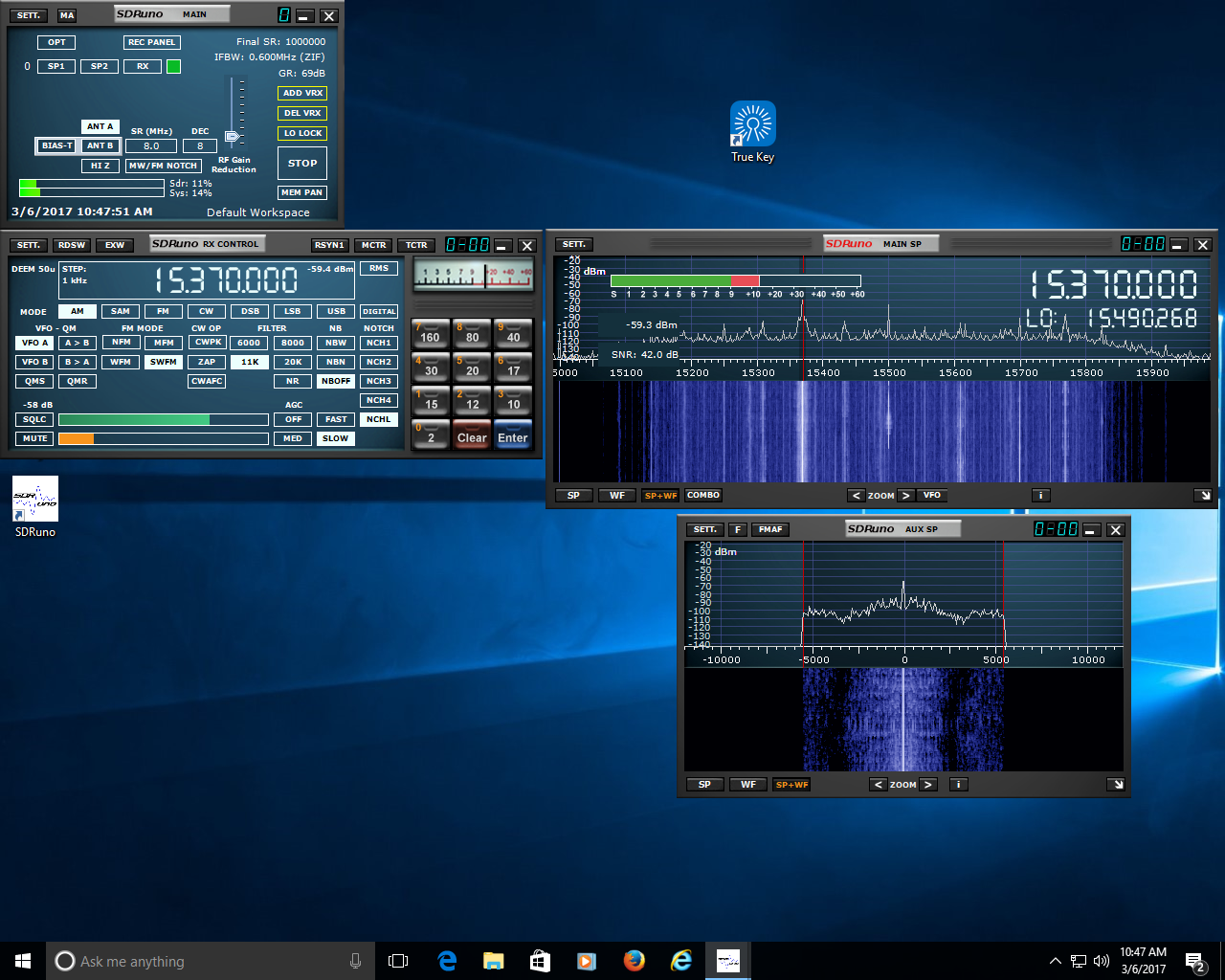Viewport: 1225px width, 980px height.
Task: Click the SR (MHz) 8.0 field
Action: tap(151, 145)
